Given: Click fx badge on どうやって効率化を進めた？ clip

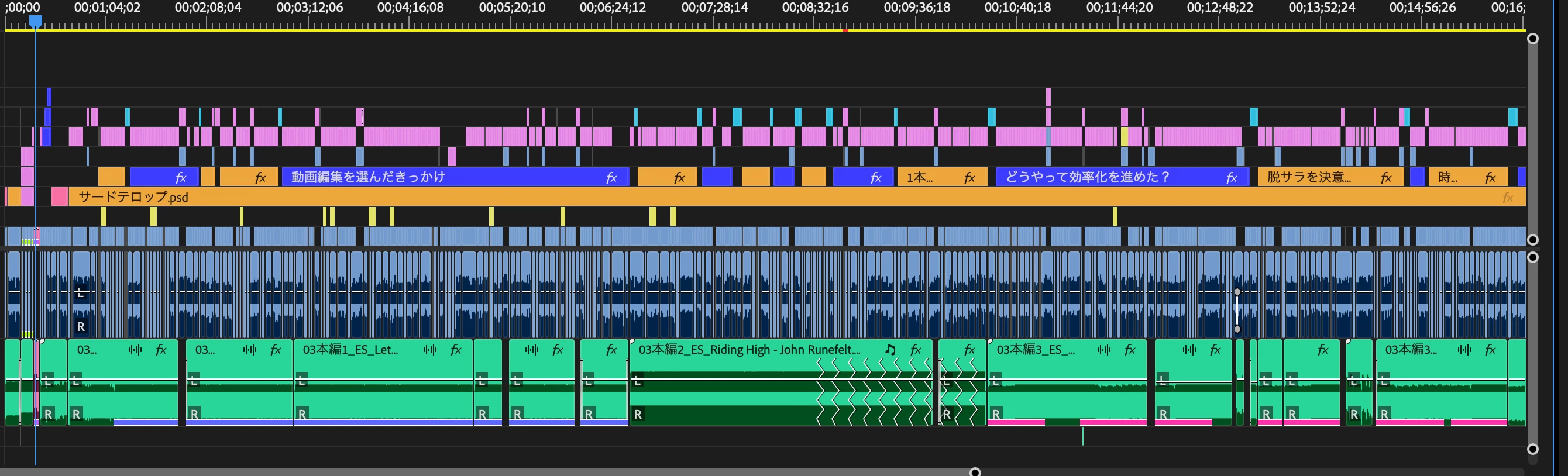Looking at the screenshot, I should [1232, 177].
